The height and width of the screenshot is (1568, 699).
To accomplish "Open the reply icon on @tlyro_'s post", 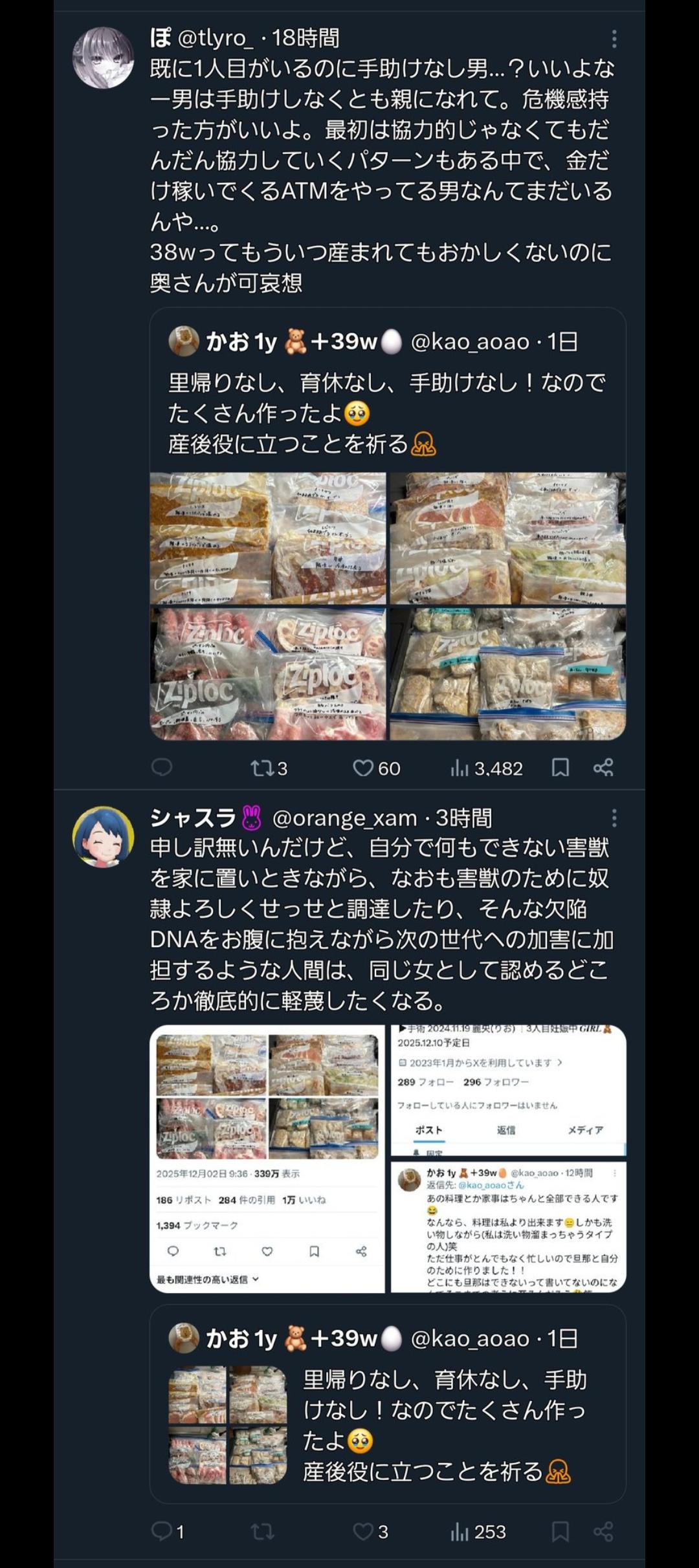I will coord(161,767).
